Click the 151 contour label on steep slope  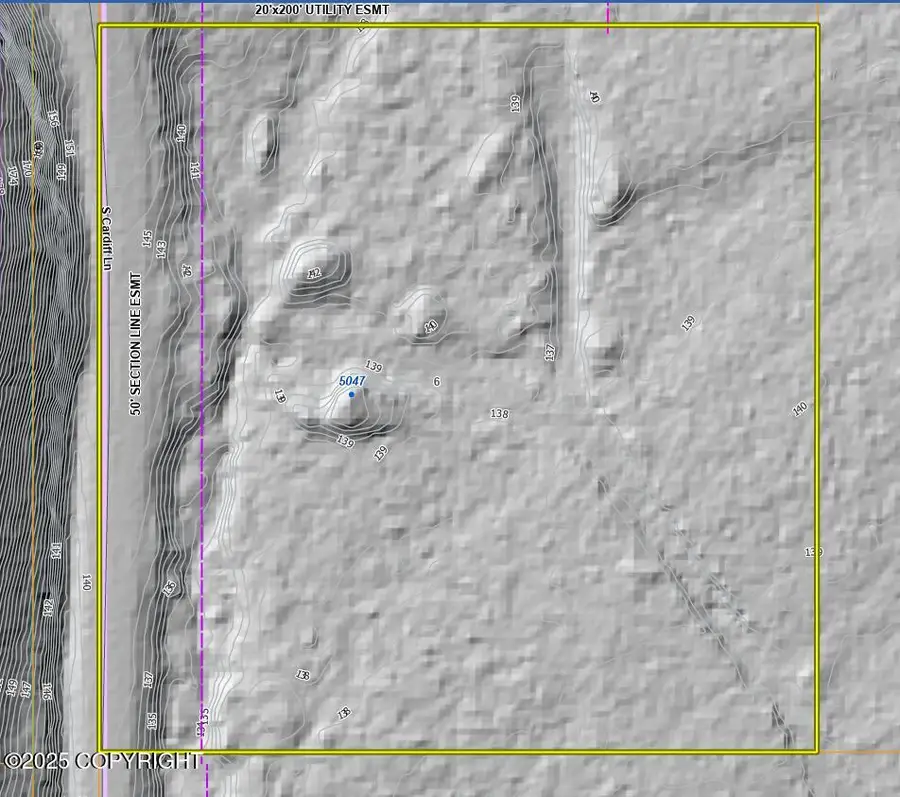click(x=55, y=118)
